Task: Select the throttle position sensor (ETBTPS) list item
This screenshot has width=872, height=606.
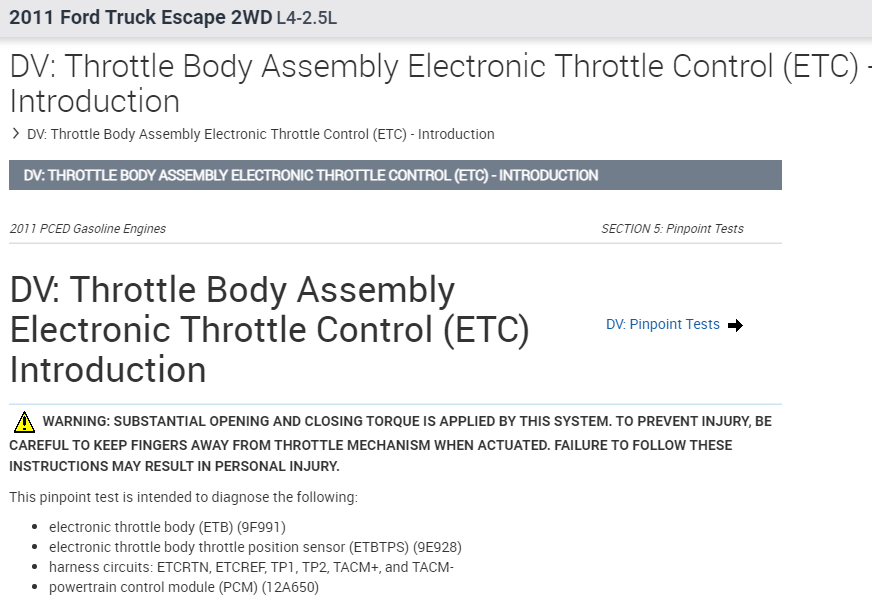Action: tap(255, 547)
